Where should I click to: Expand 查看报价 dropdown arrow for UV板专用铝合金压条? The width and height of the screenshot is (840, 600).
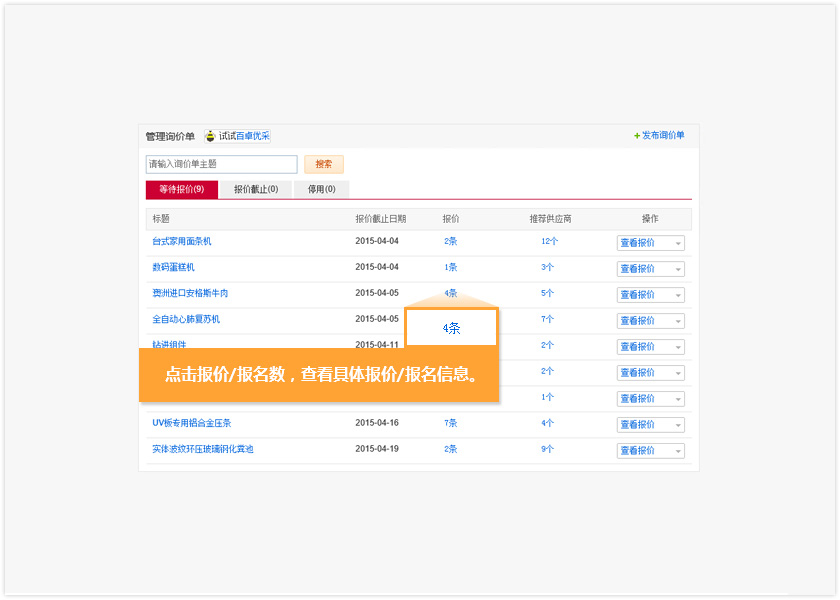point(678,425)
